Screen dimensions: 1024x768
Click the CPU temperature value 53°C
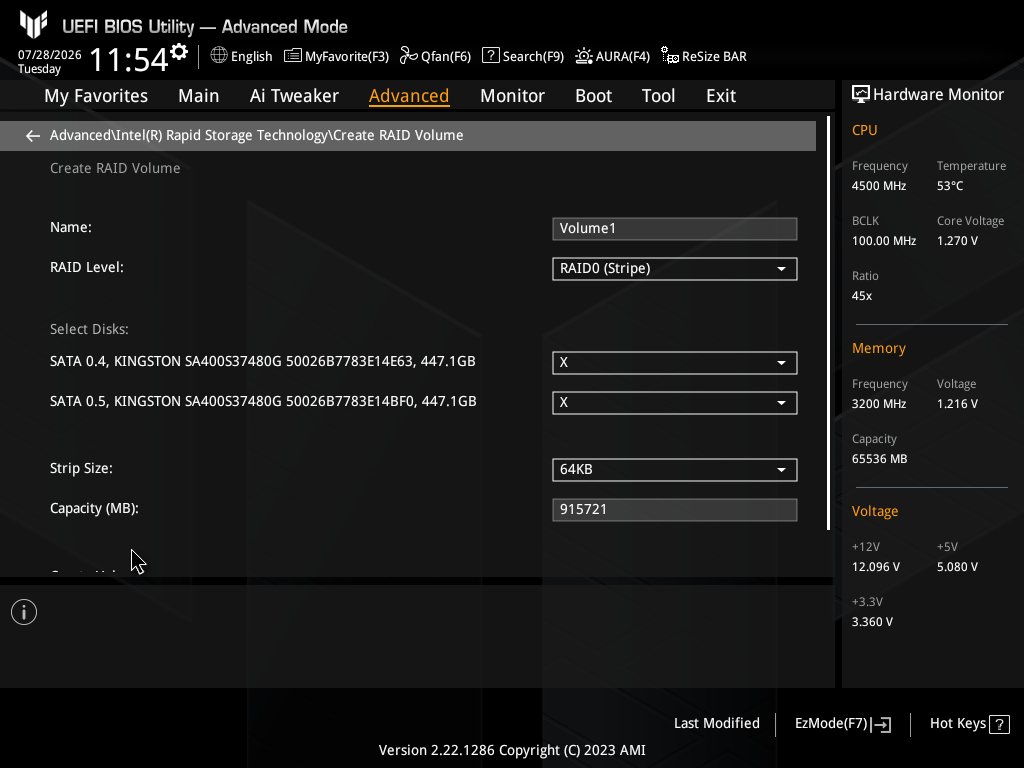pos(950,186)
